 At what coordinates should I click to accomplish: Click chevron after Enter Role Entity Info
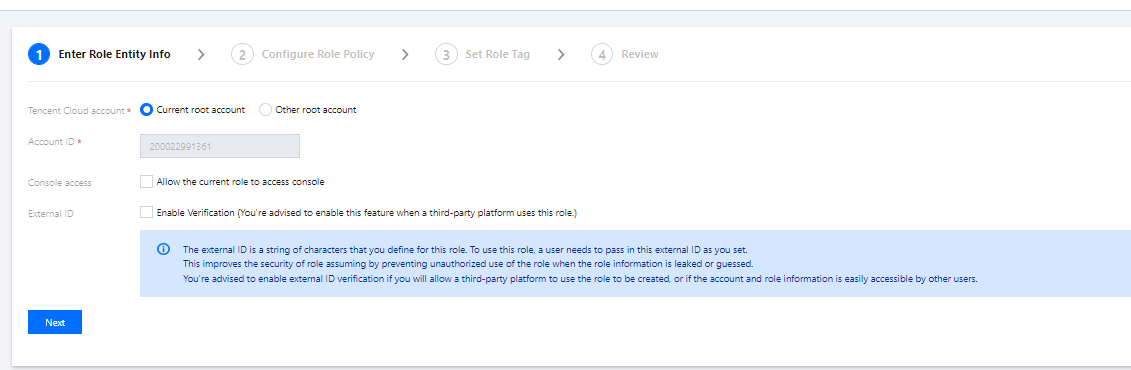201,55
